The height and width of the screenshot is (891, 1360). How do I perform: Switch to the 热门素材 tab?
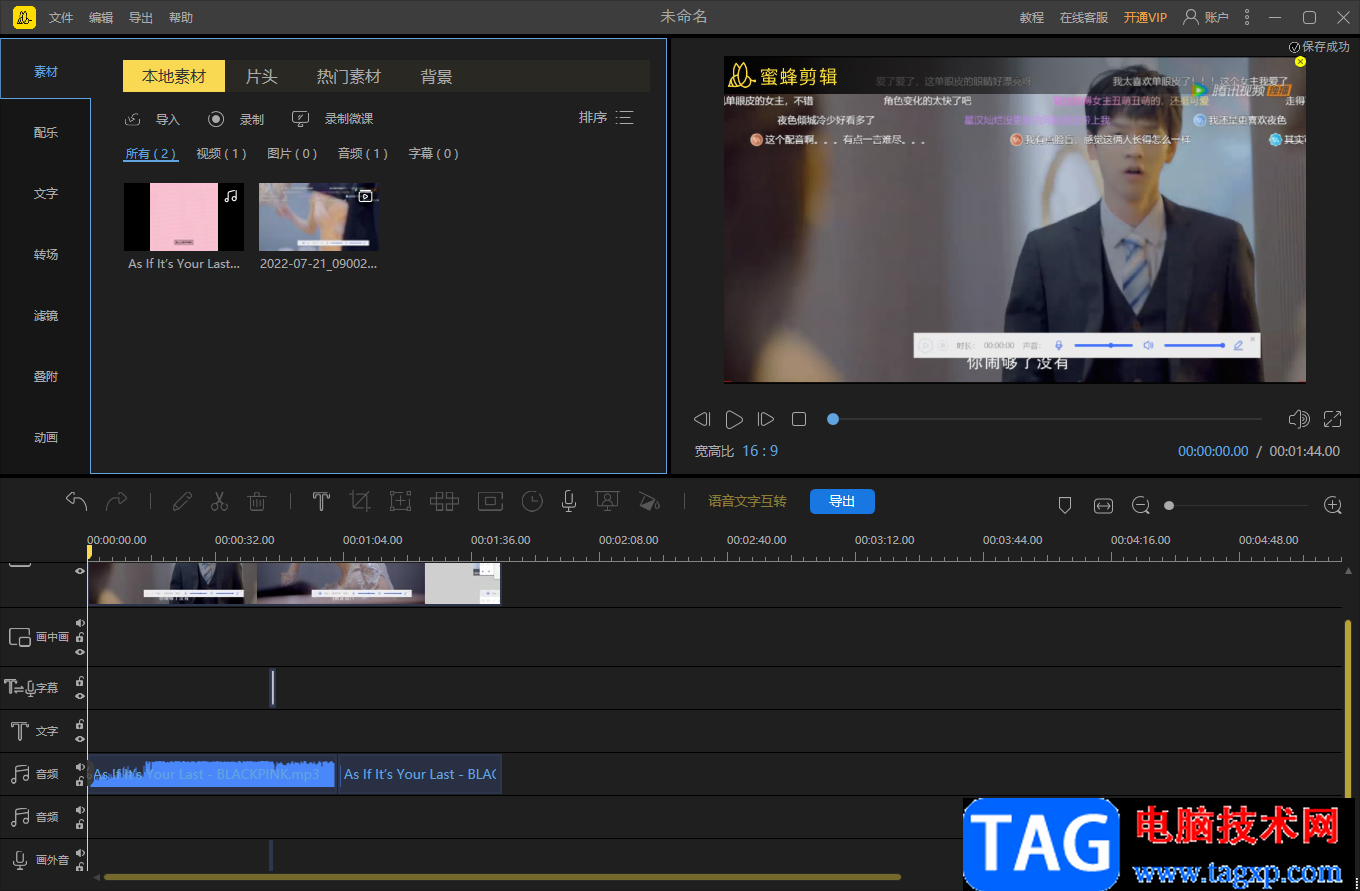349,77
